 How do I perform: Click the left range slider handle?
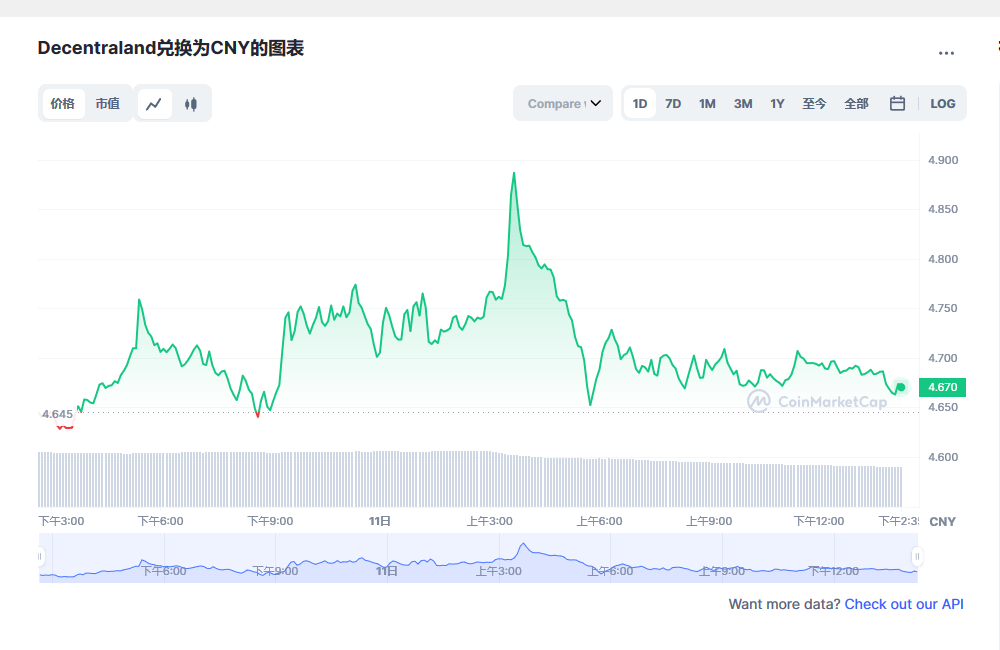pos(40,556)
